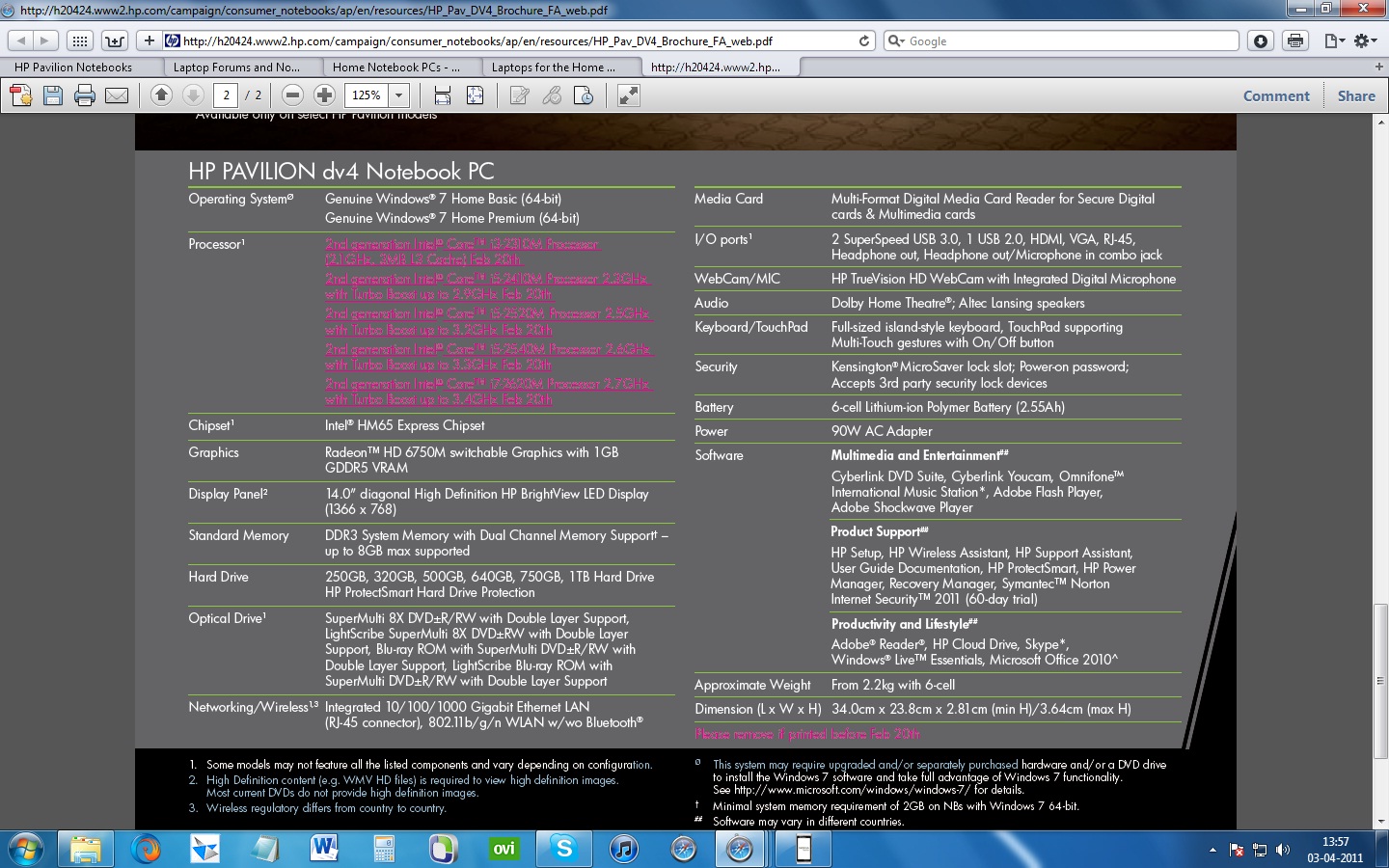Click the 'Multimedia and Entertainment' subheading
Image resolution: width=1389 pixels, height=868 pixels.
coord(919,455)
